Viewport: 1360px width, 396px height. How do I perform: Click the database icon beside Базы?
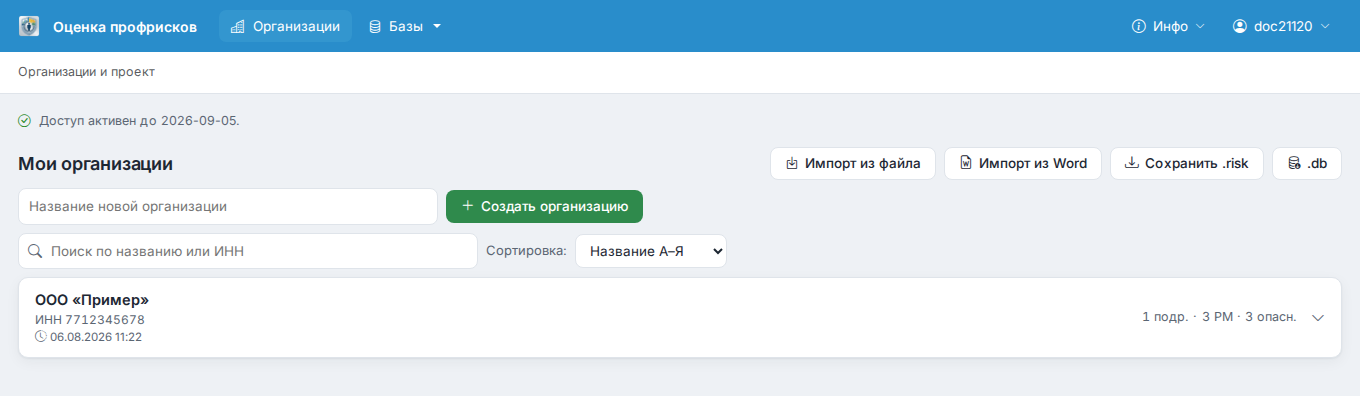(375, 27)
